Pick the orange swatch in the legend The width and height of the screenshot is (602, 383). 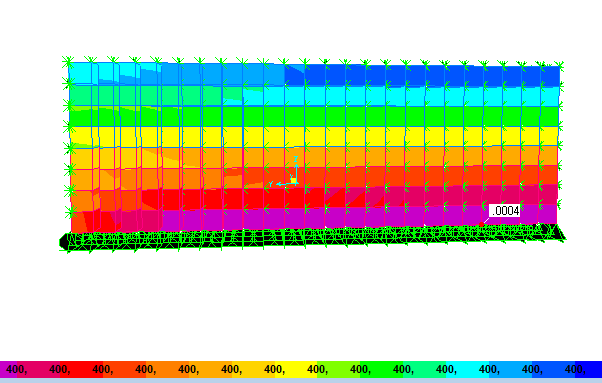tap(167, 369)
